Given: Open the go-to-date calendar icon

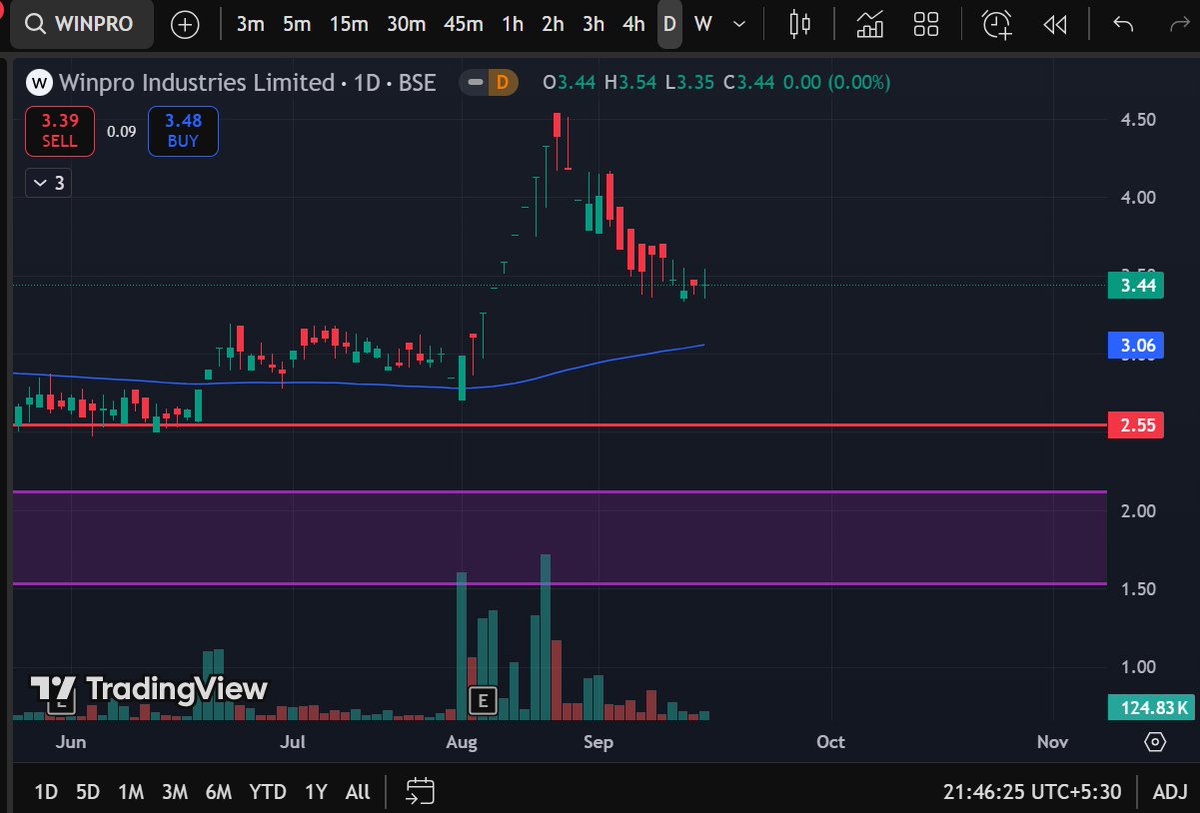Looking at the screenshot, I should [419, 792].
